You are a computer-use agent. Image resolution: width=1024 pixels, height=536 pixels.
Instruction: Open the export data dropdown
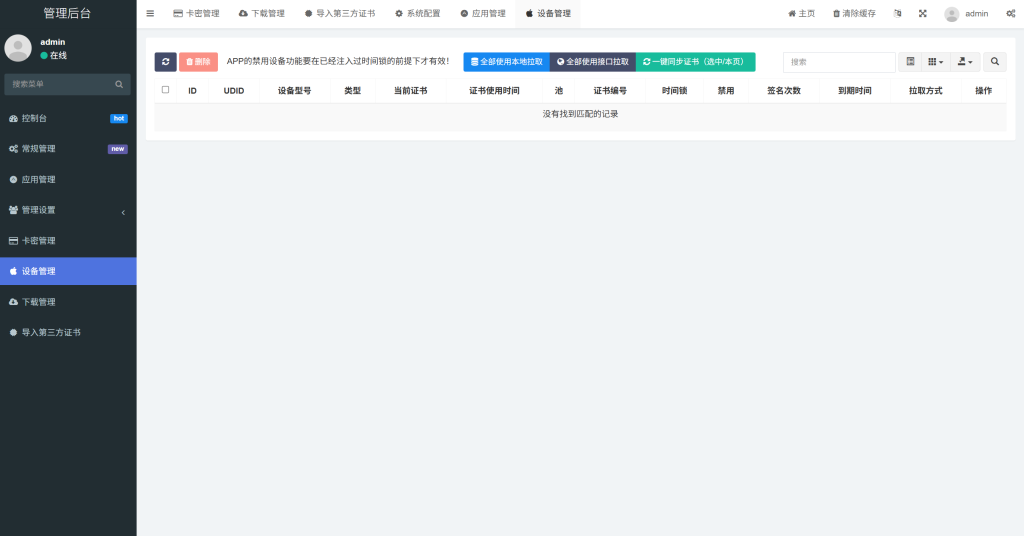[965, 62]
